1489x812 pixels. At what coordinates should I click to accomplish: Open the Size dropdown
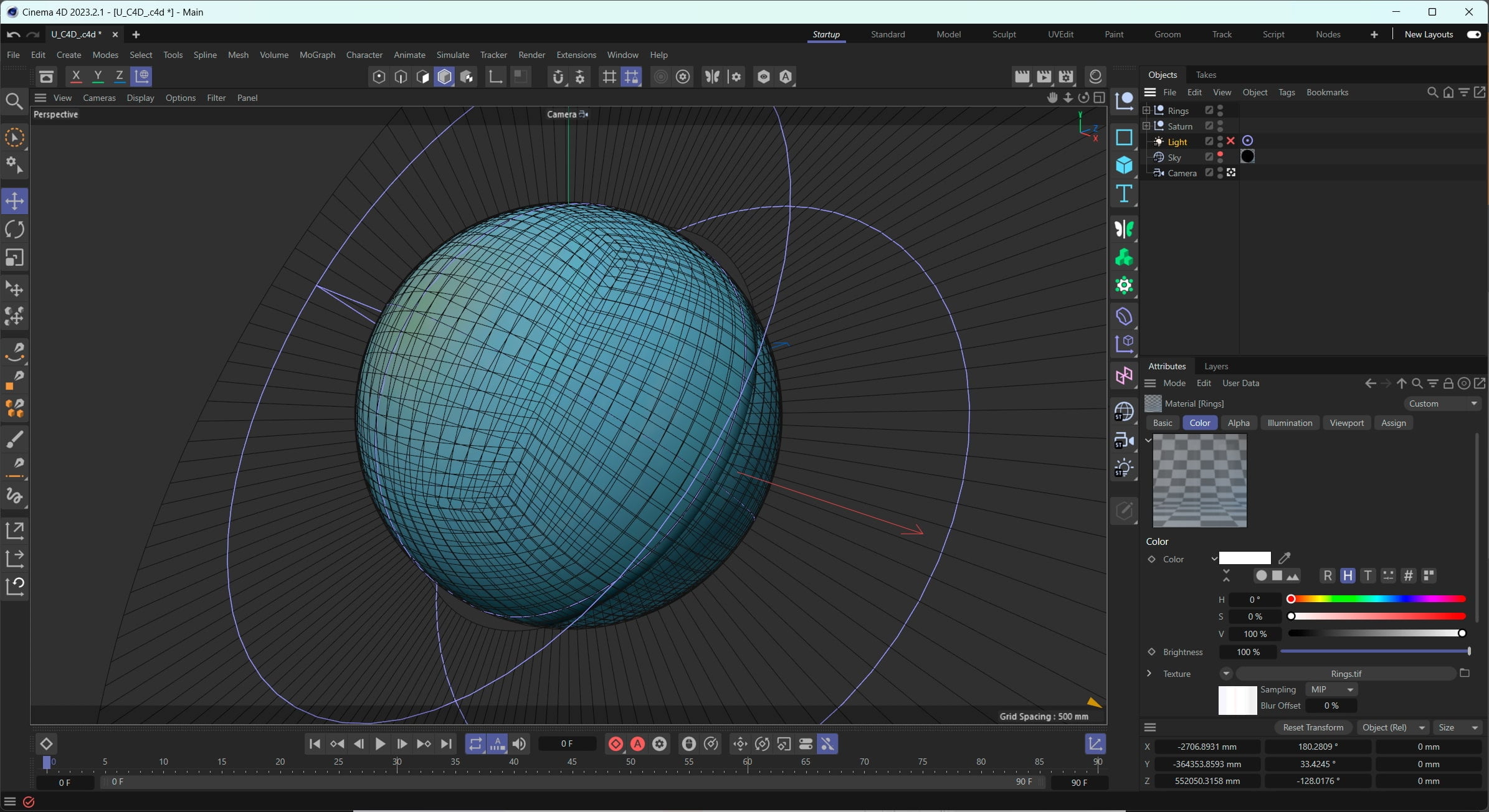click(1458, 727)
